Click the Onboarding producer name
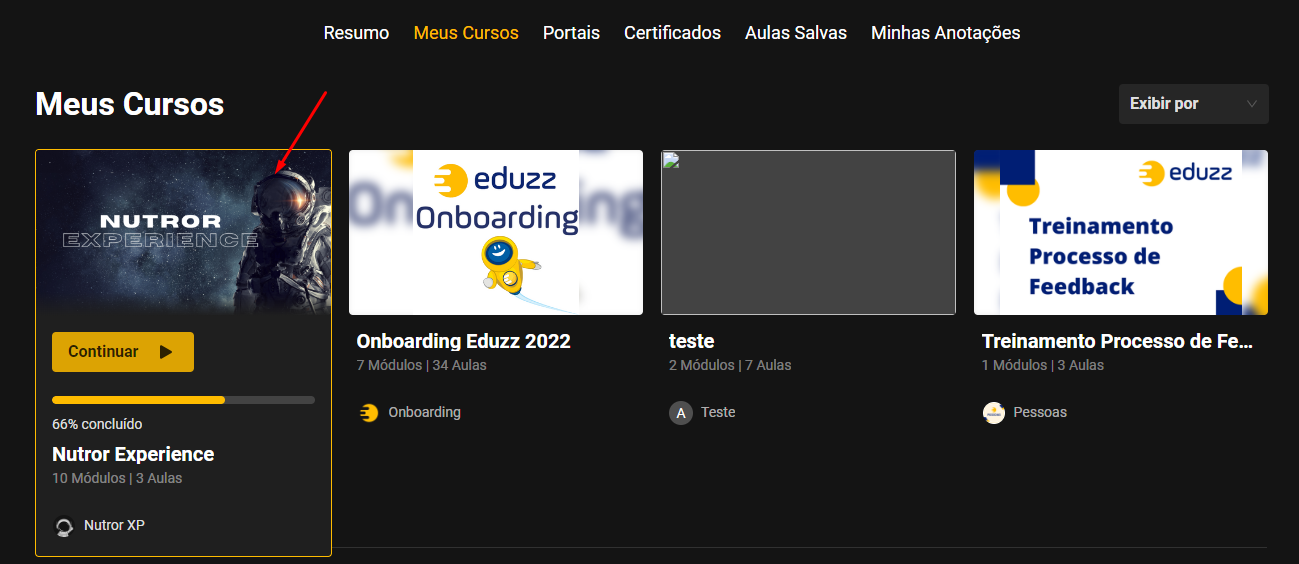1299x564 pixels. [x=424, y=412]
